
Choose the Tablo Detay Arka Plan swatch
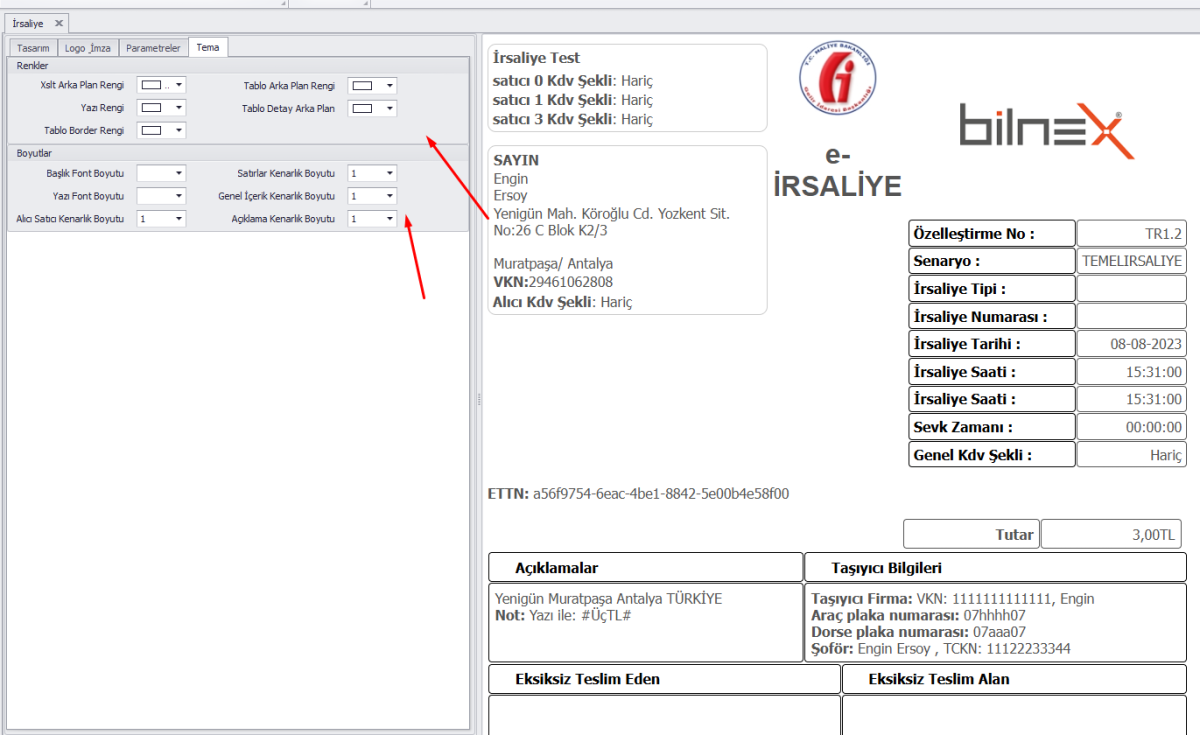click(362, 108)
